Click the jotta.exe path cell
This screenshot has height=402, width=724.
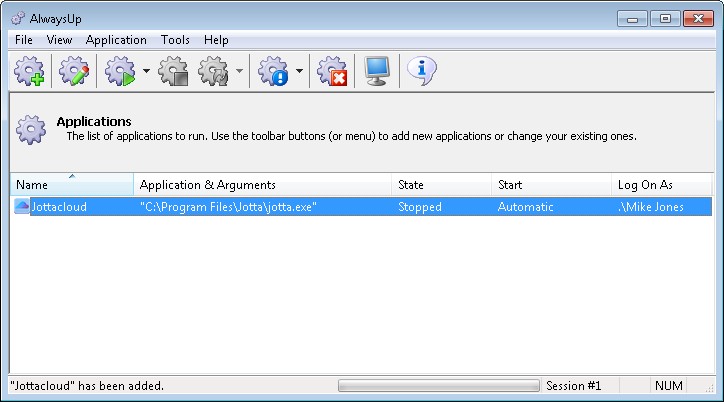[x=228, y=207]
